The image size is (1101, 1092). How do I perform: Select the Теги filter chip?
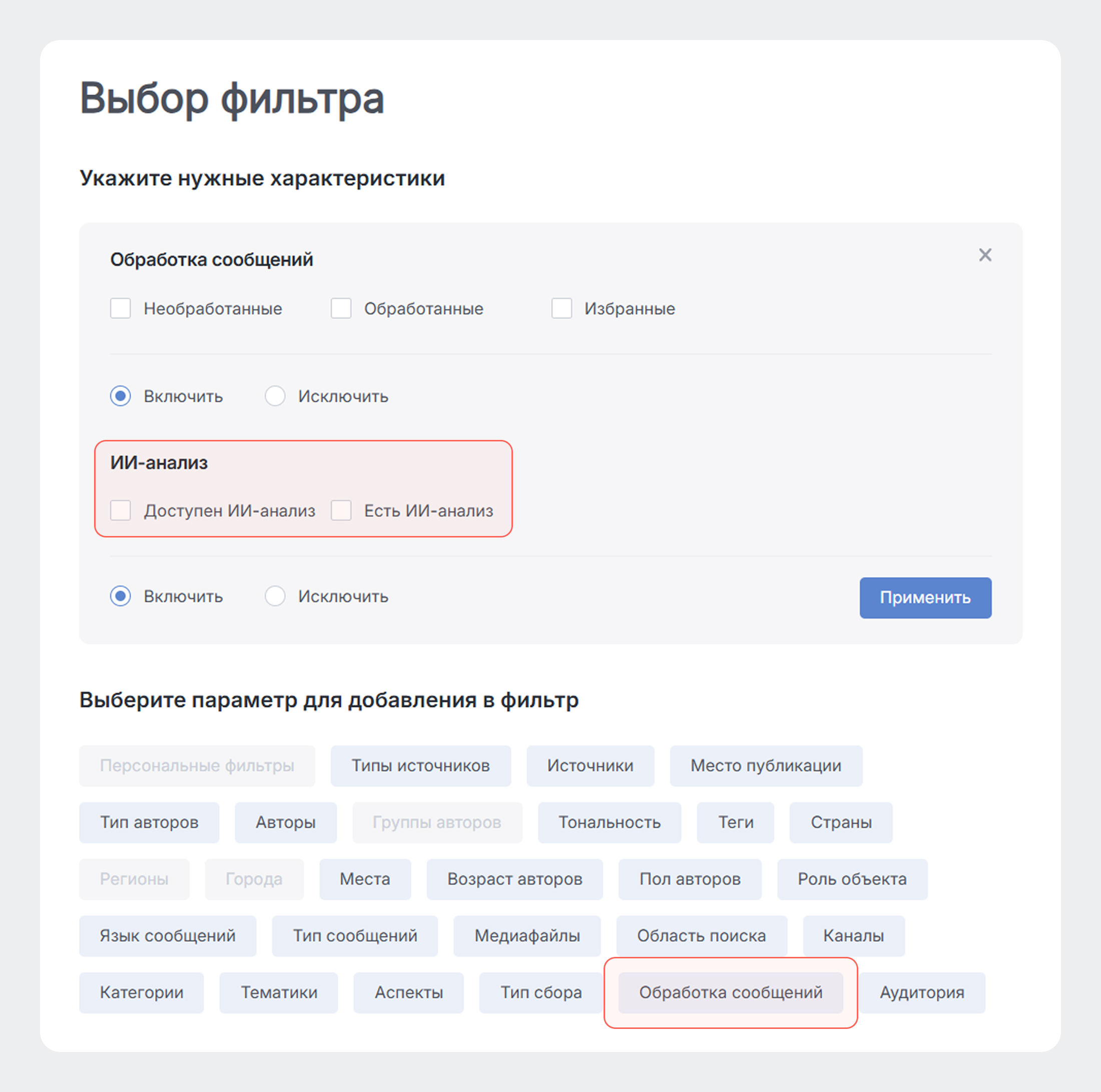(x=735, y=822)
